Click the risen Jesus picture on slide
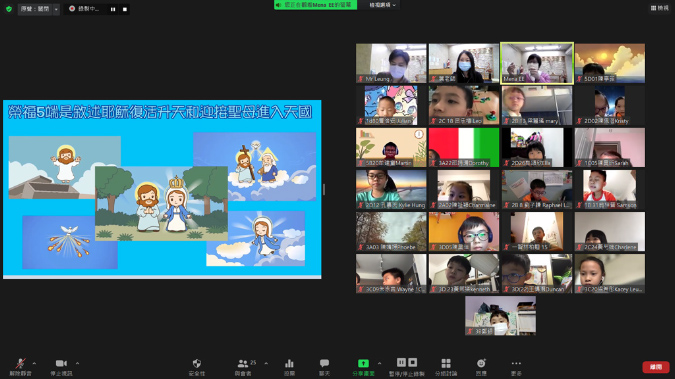Screen dimensions: 675x379 coord(65,167)
